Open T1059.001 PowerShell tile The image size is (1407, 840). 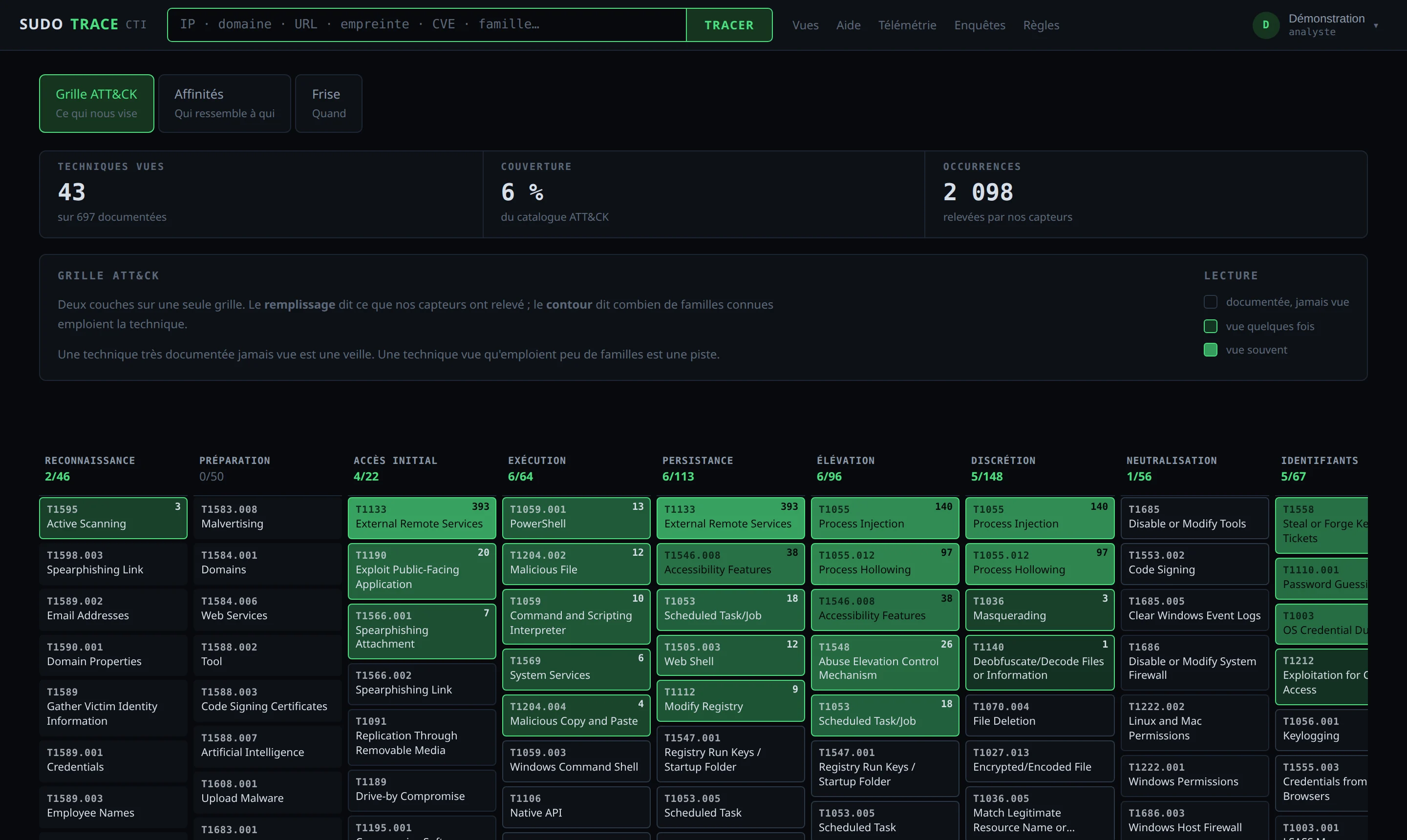[x=576, y=517]
